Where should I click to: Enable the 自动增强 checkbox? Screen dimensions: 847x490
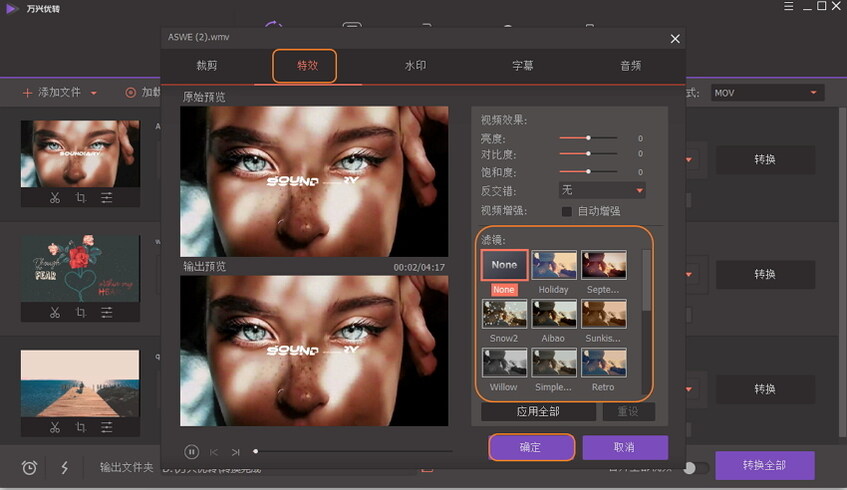click(x=566, y=211)
